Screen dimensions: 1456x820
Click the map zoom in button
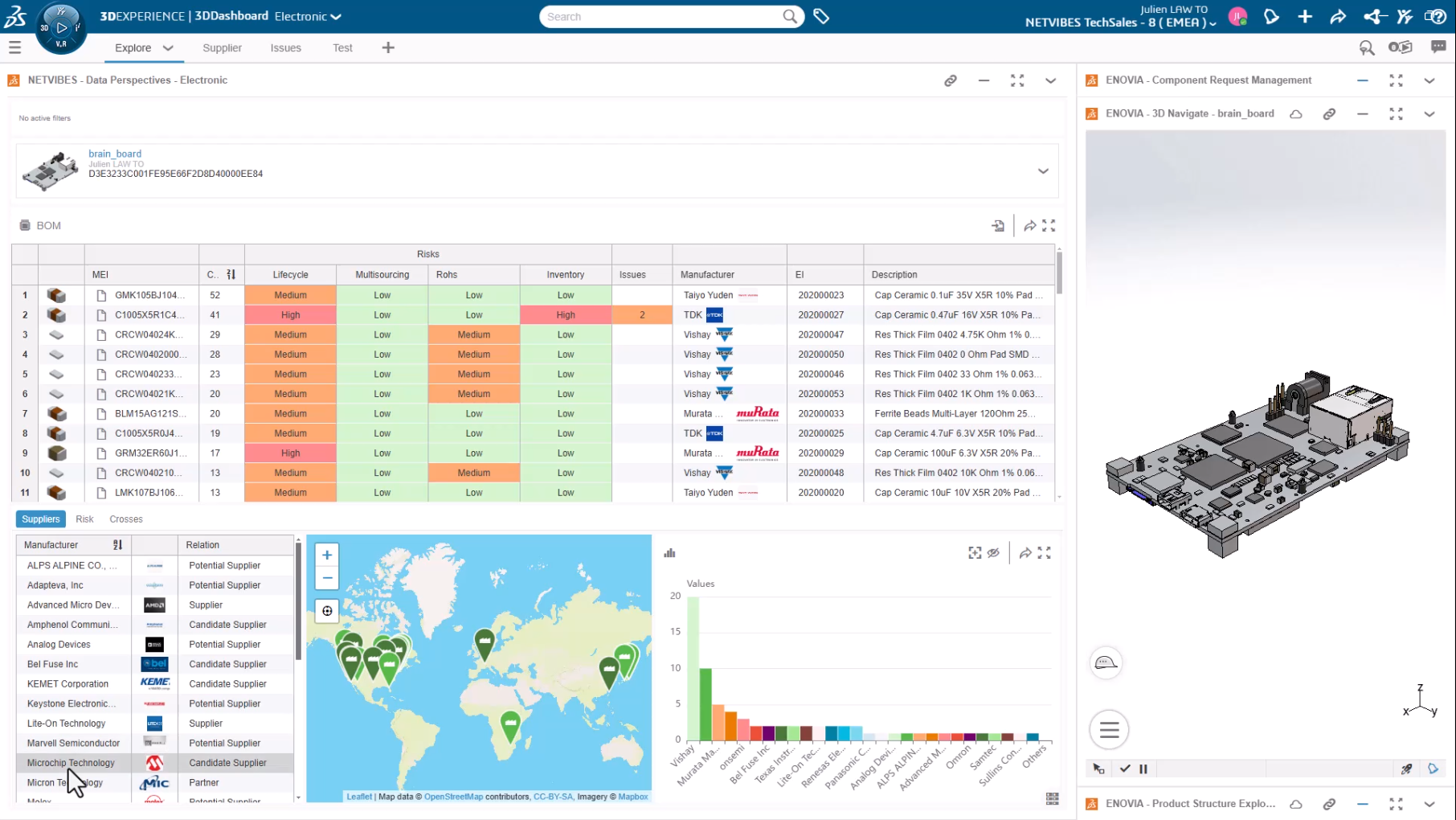click(x=327, y=555)
